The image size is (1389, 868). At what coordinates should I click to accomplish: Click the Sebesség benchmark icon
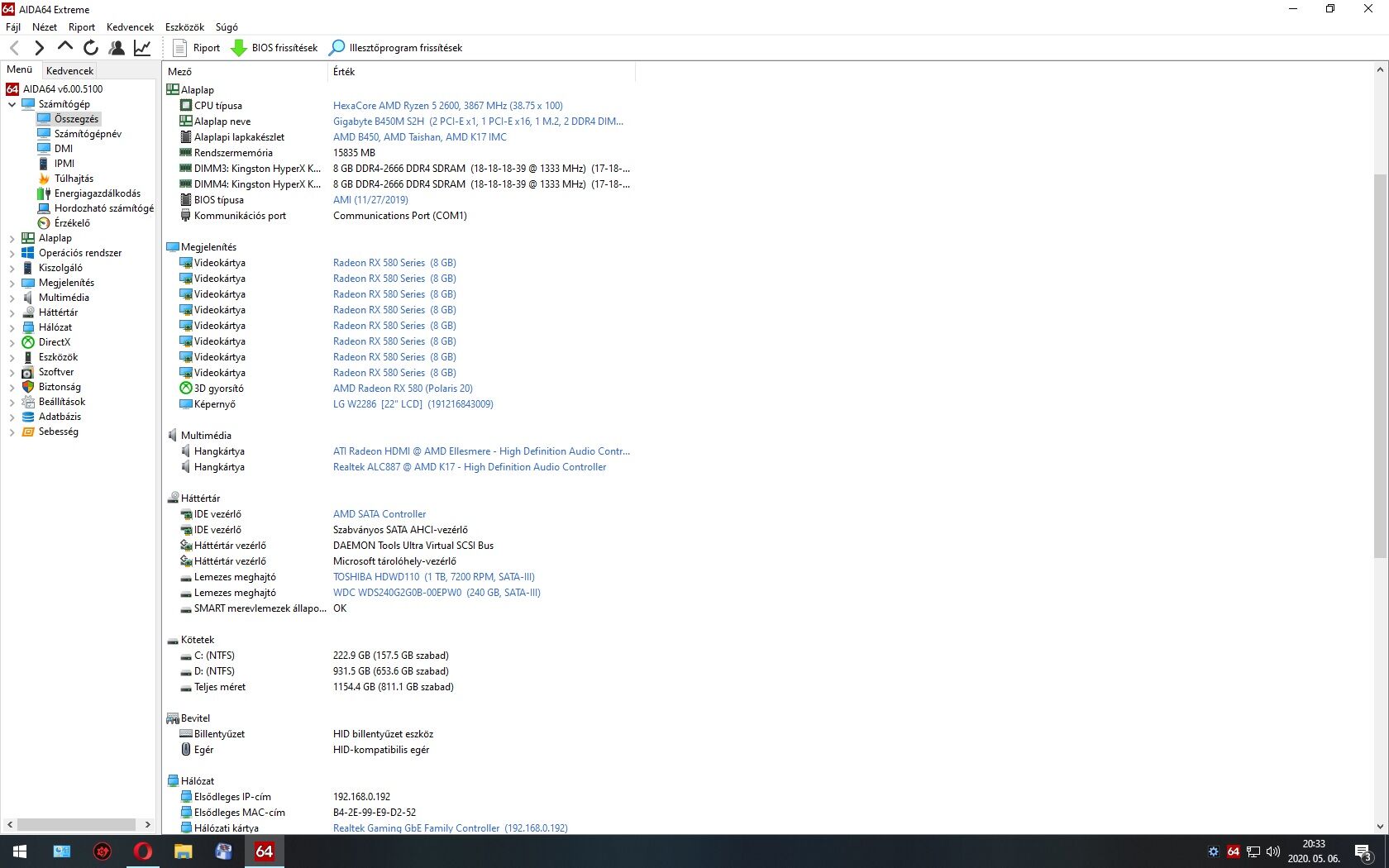pyautogui.click(x=28, y=432)
